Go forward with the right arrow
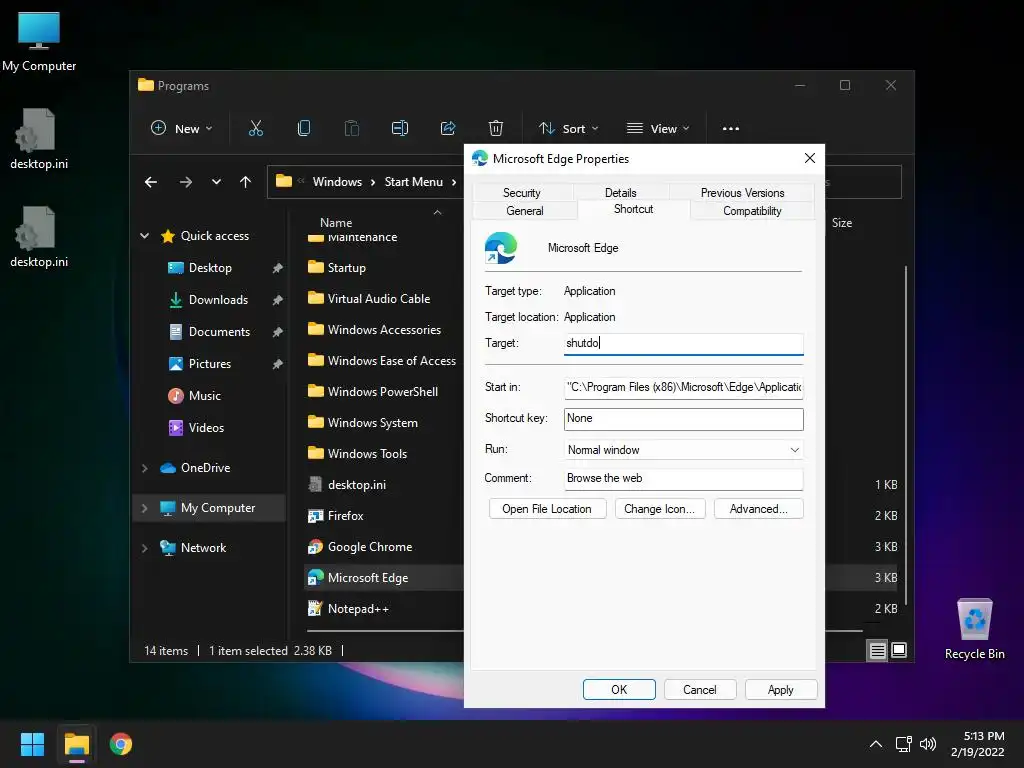Image resolution: width=1024 pixels, height=768 pixels. (186, 182)
